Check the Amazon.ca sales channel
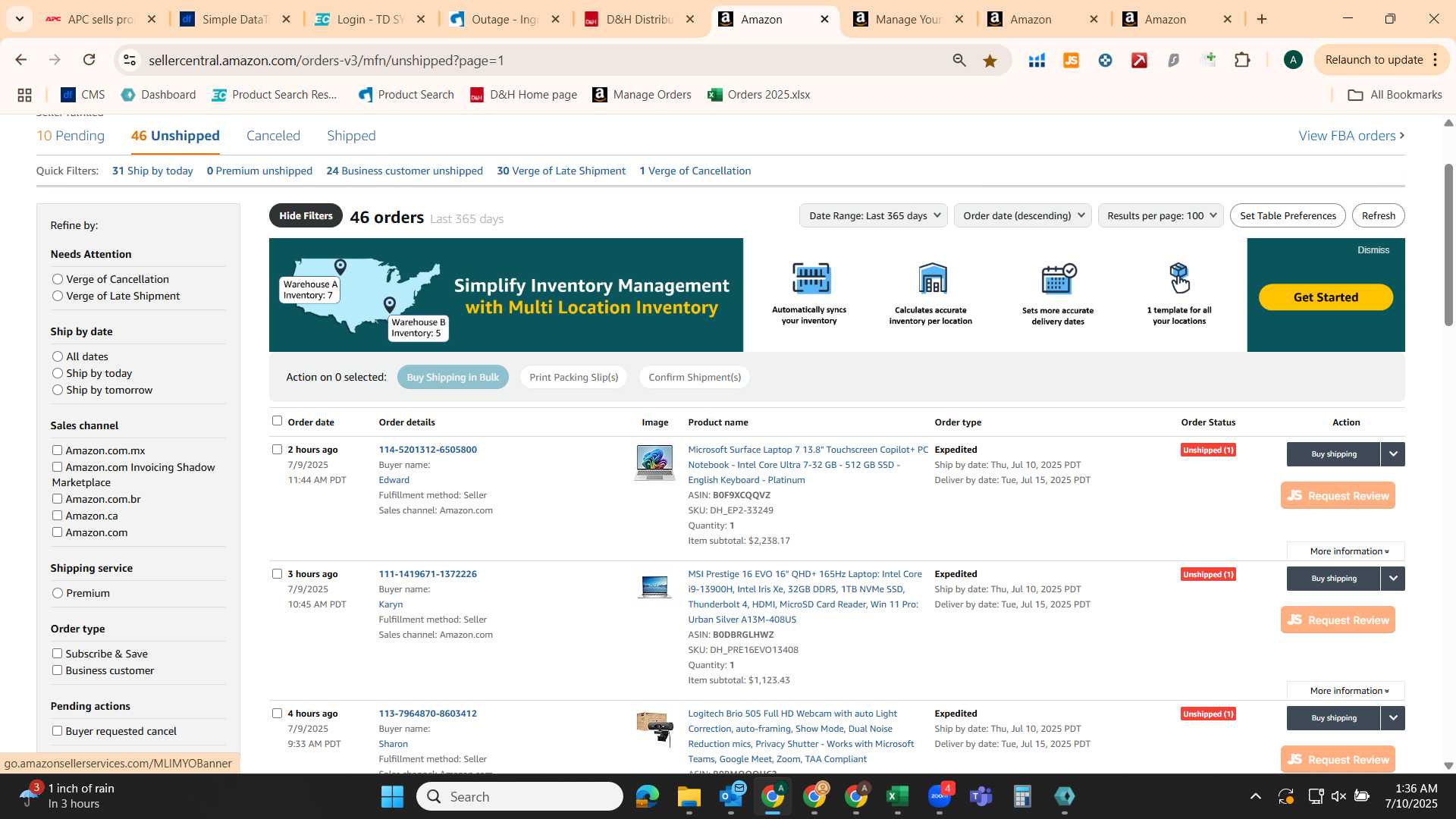 coord(57,515)
